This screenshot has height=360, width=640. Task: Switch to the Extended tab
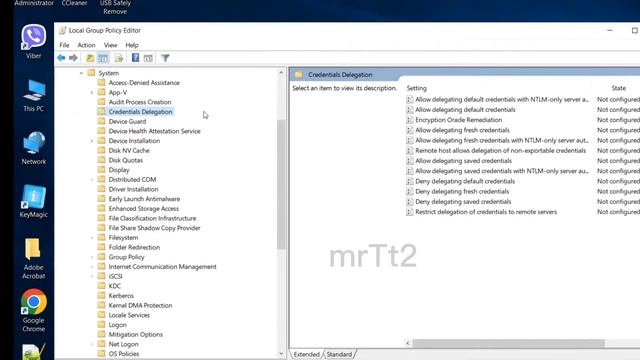click(307, 354)
